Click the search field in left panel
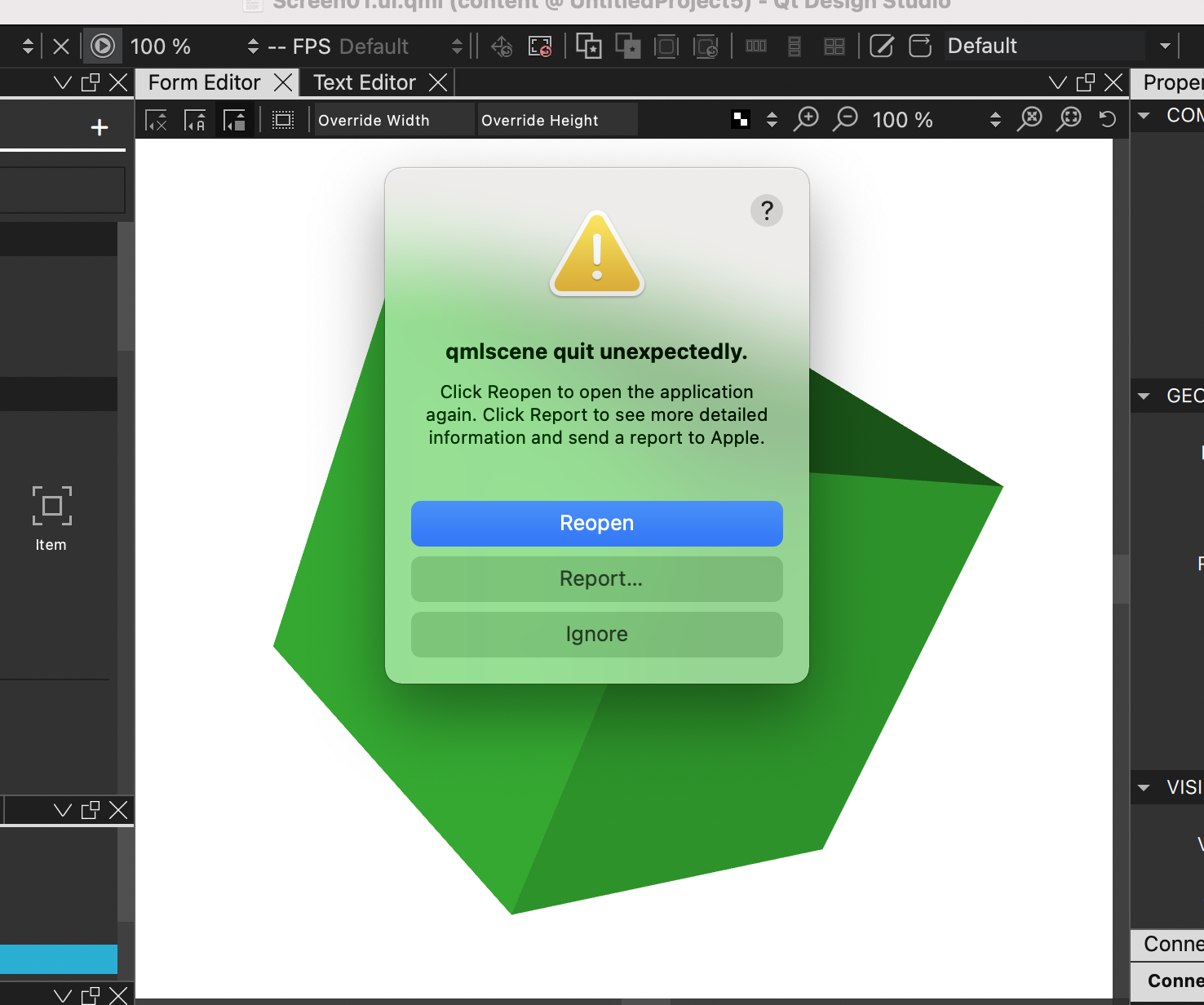Image resolution: width=1204 pixels, height=1005 pixels. [62, 190]
